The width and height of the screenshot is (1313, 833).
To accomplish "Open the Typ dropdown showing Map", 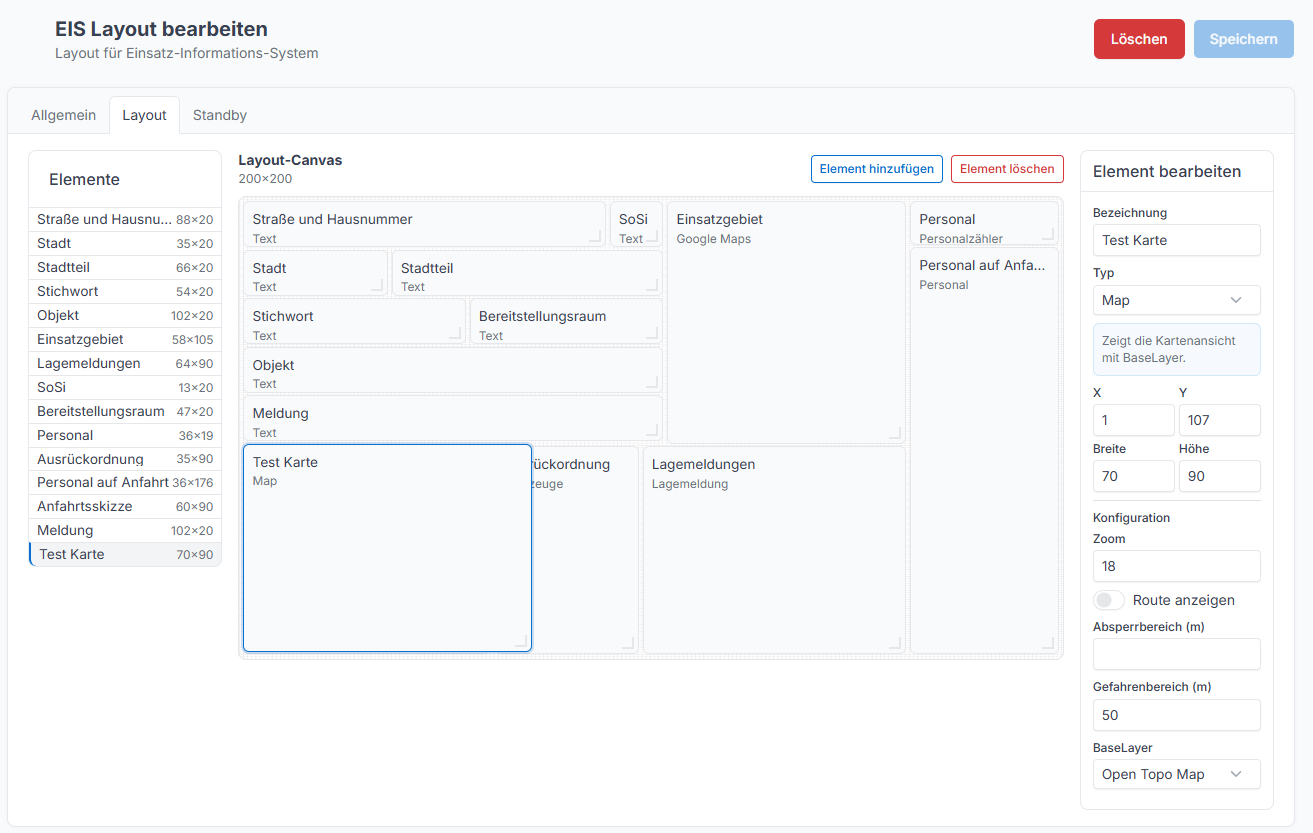I will click(x=1176, y=300).
